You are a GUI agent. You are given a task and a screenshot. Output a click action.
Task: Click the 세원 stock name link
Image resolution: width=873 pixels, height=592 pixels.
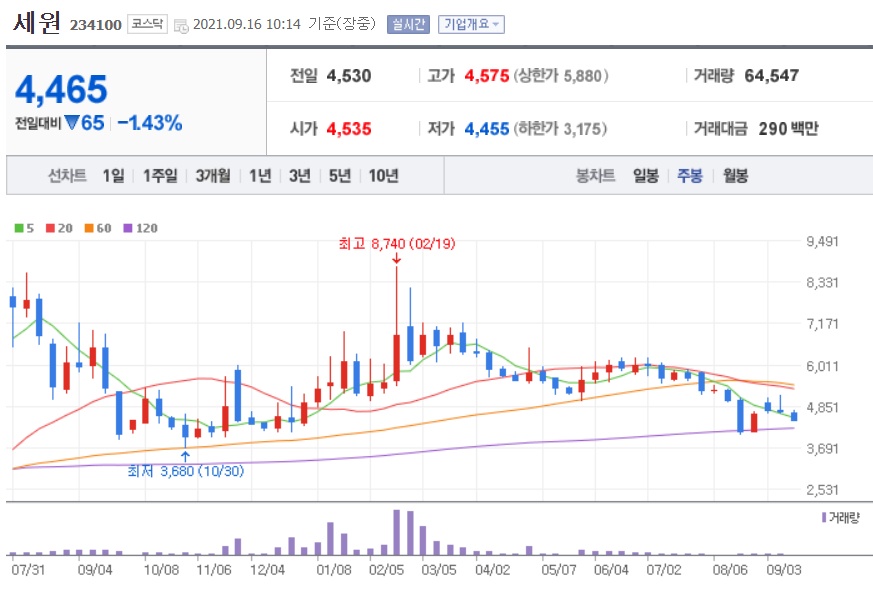37,22
